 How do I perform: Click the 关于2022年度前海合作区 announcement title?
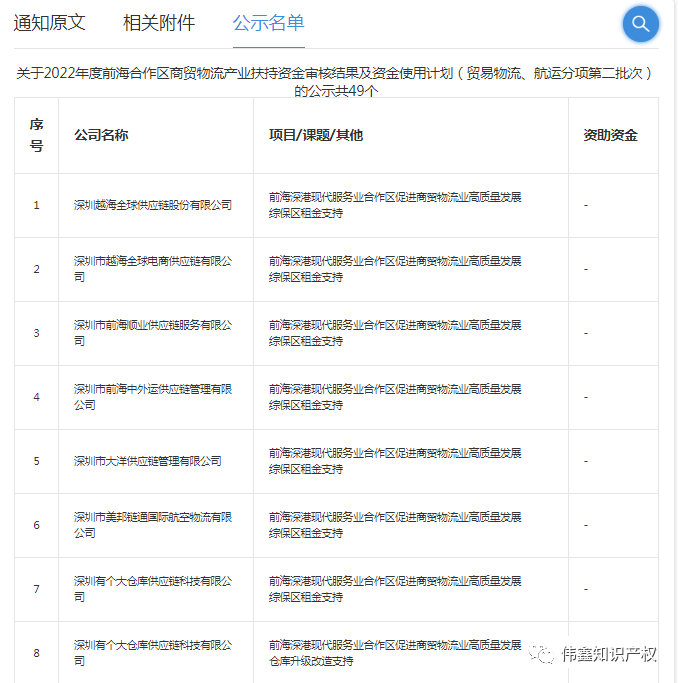pos(335,82)
